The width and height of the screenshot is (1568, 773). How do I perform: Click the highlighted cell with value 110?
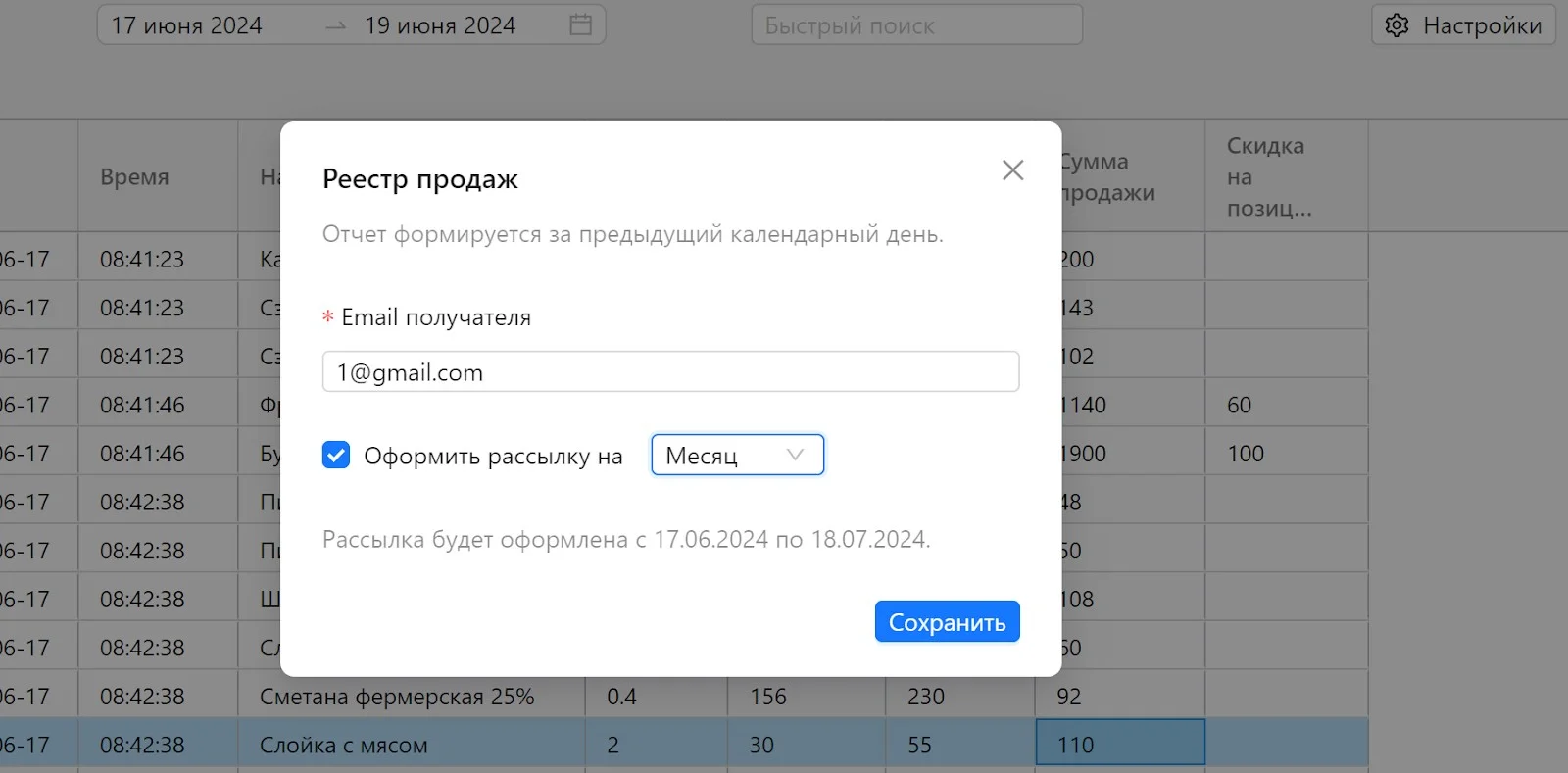click(1120, 744)
